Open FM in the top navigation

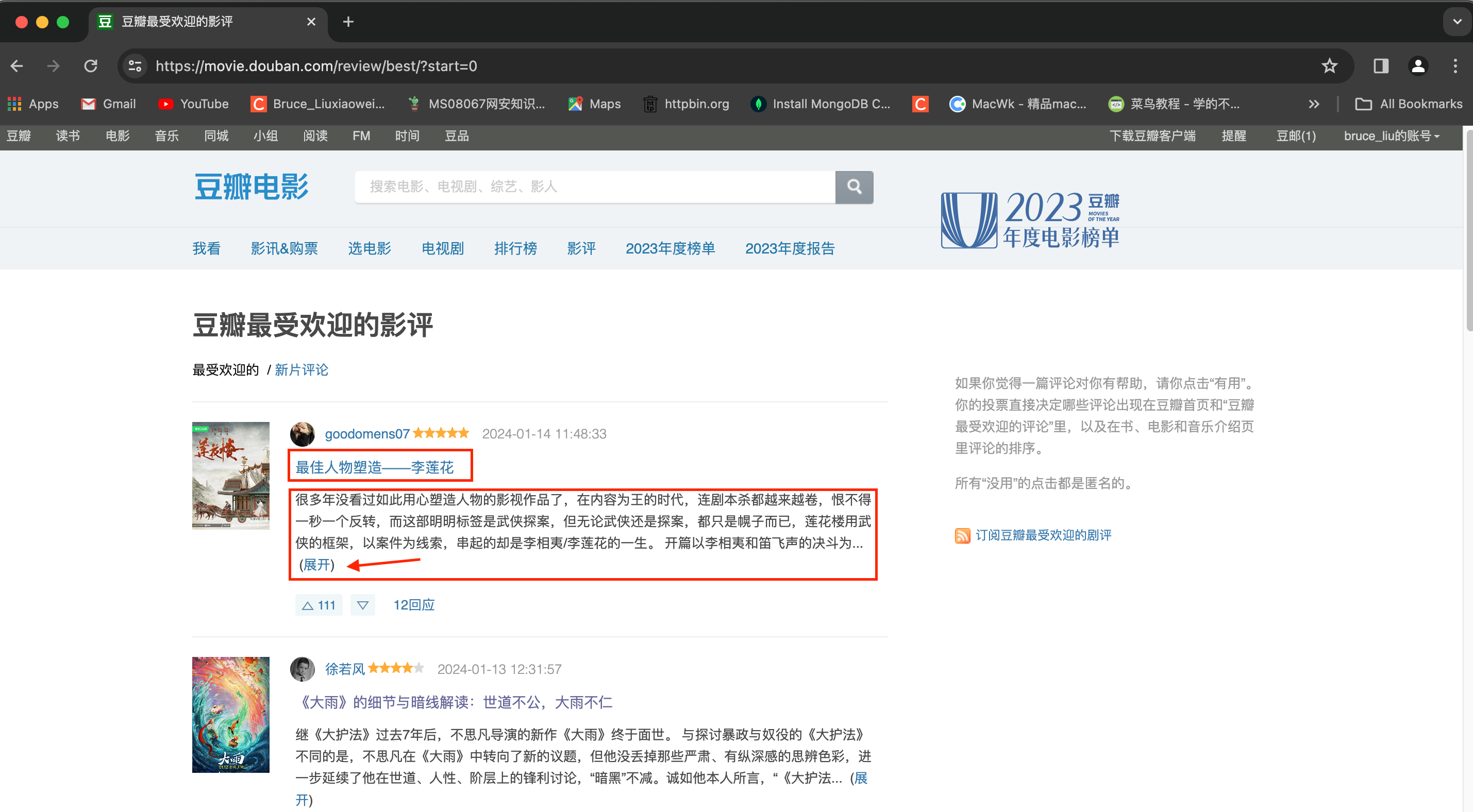click(x=361, y=136)
